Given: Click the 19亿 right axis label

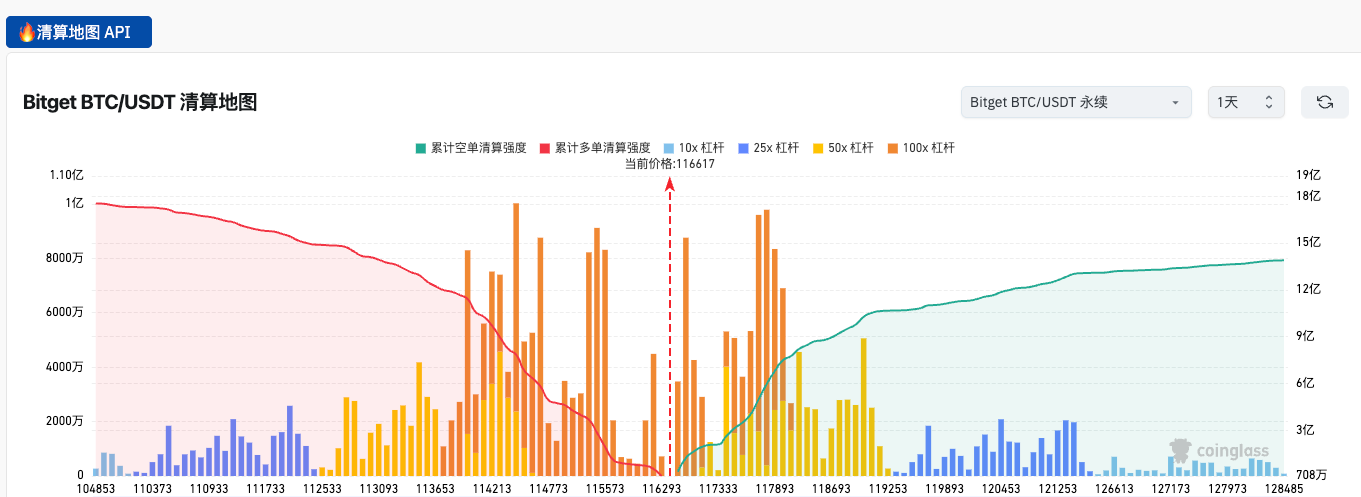Looking at the screenshot, I should click(1308, 175).
